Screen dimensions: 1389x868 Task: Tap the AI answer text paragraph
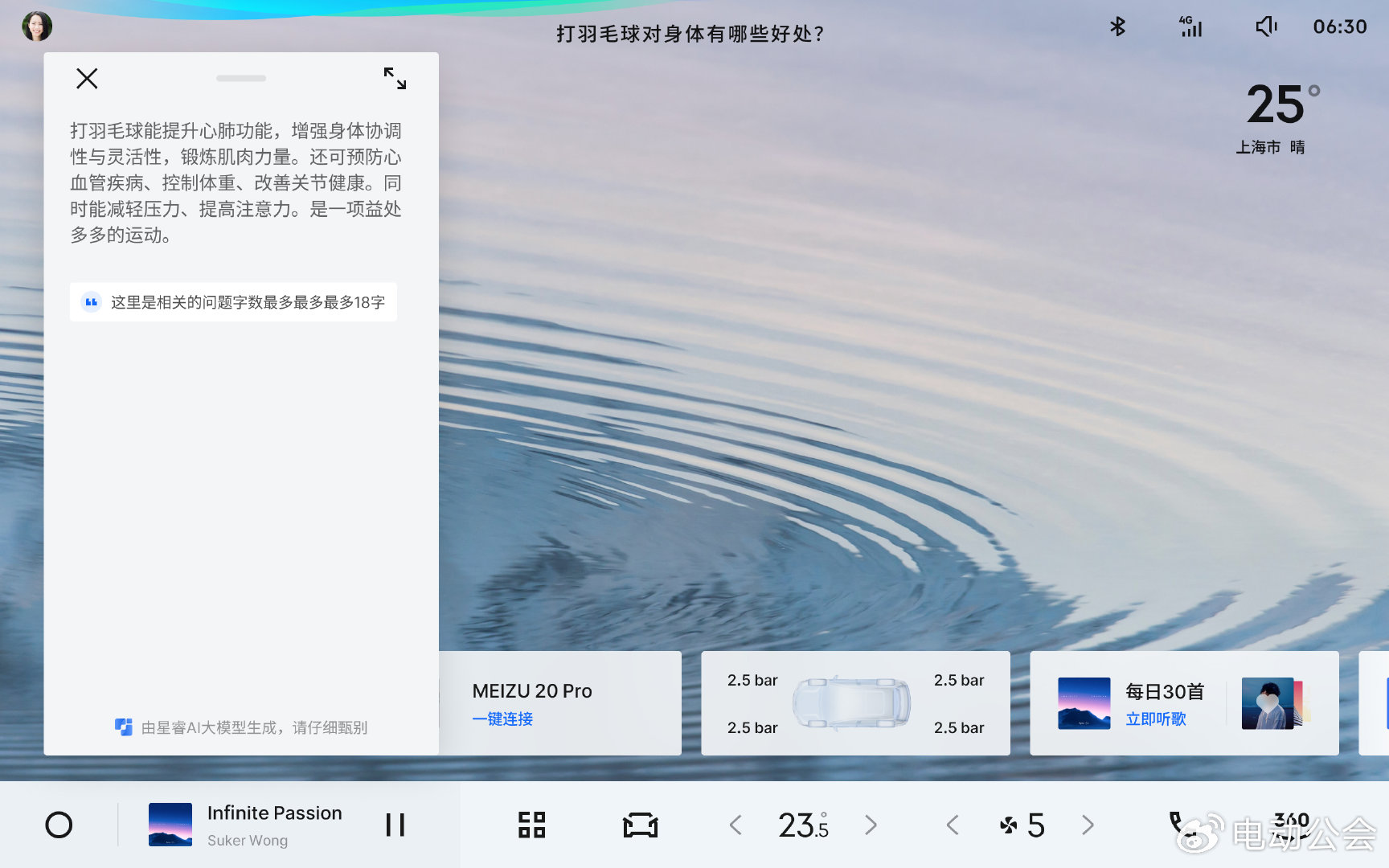pos(236,183)
